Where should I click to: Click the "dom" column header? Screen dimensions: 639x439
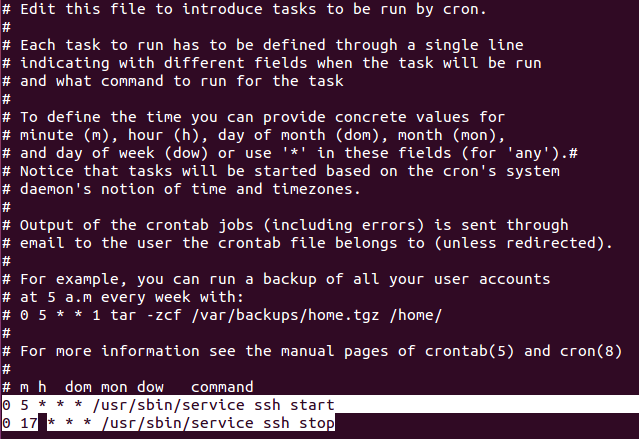[79, 386]
